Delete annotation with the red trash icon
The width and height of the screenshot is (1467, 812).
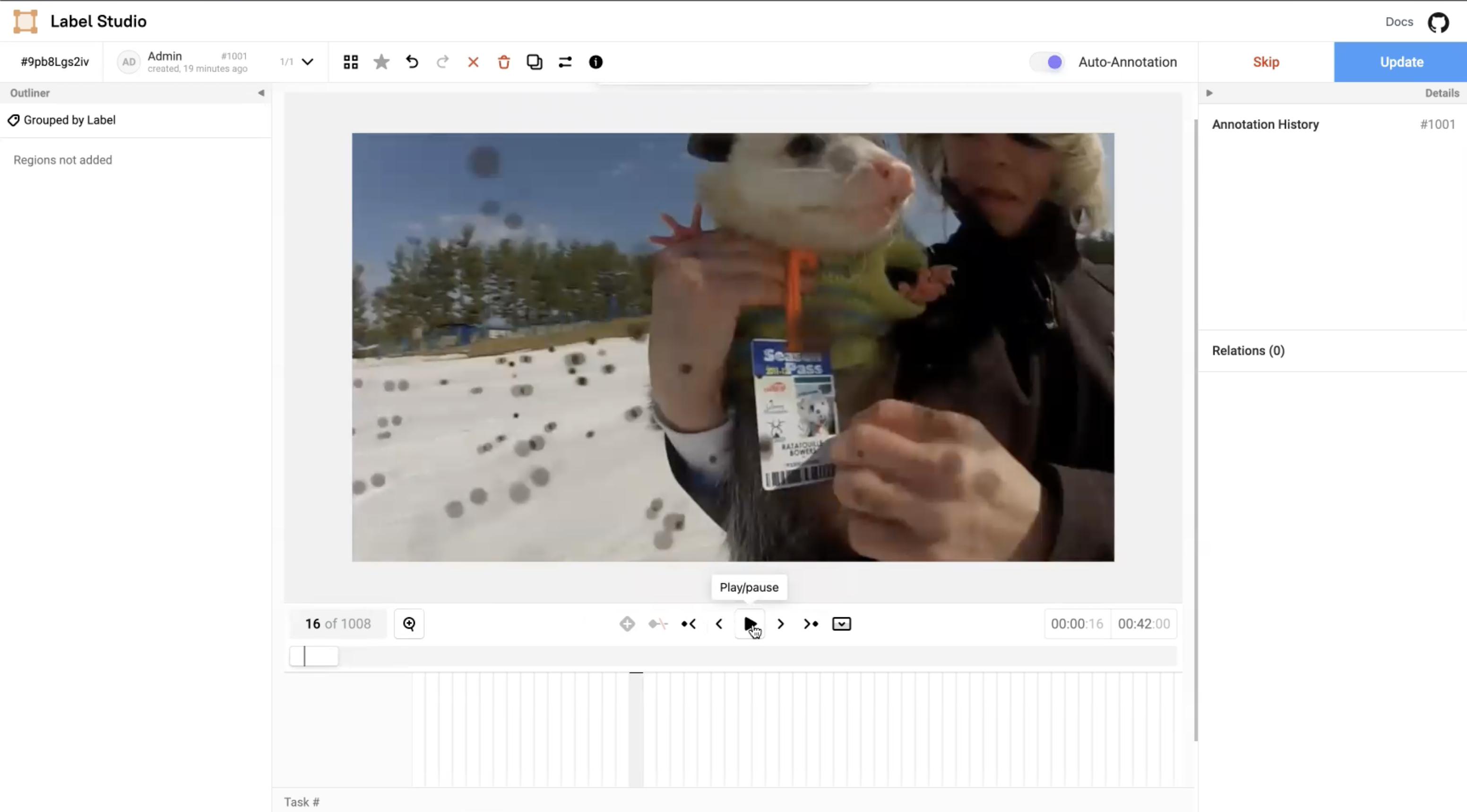pyautogui.click(x=504, y=62)
